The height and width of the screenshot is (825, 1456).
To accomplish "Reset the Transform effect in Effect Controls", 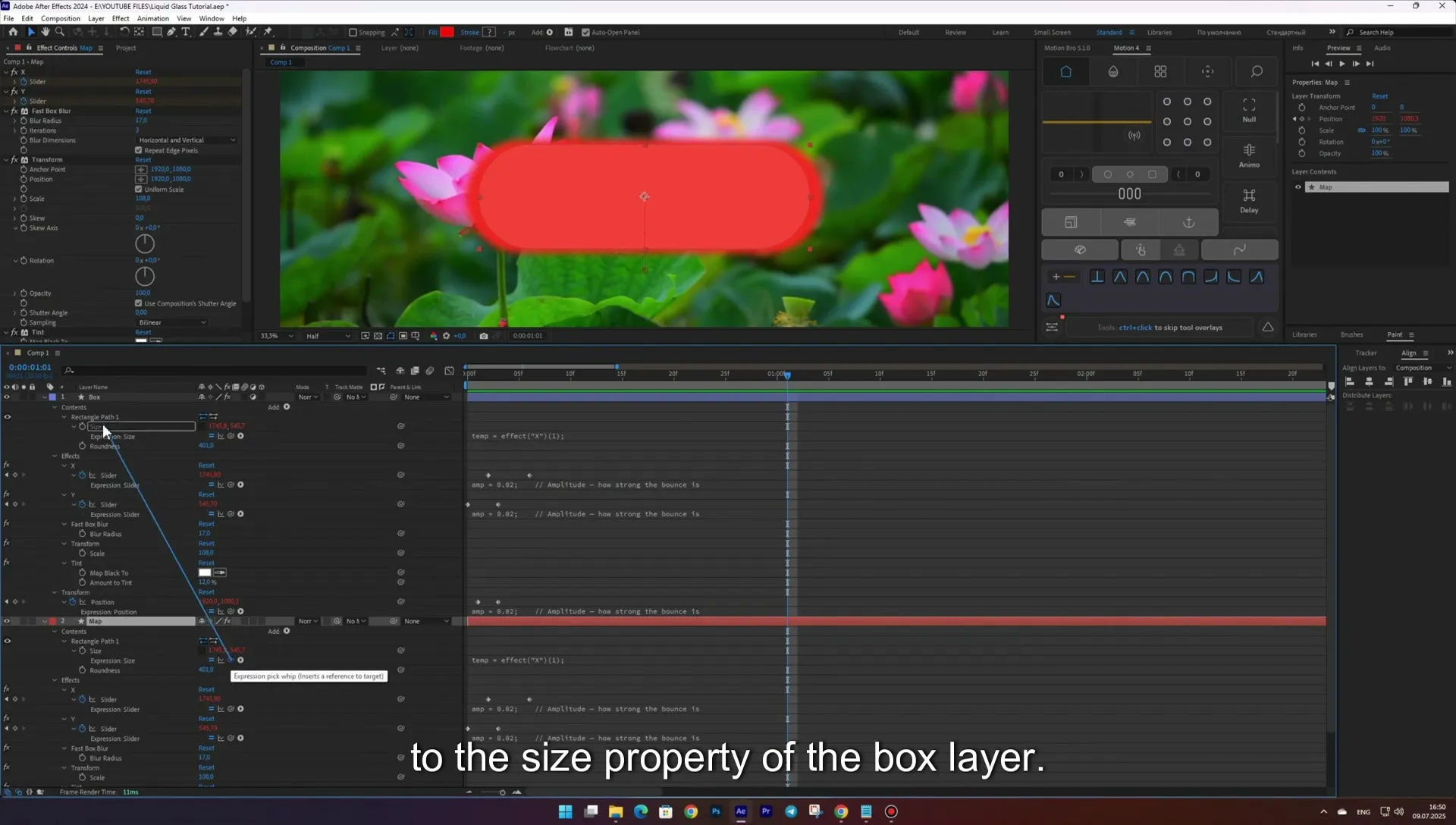I will click(143, 160).
